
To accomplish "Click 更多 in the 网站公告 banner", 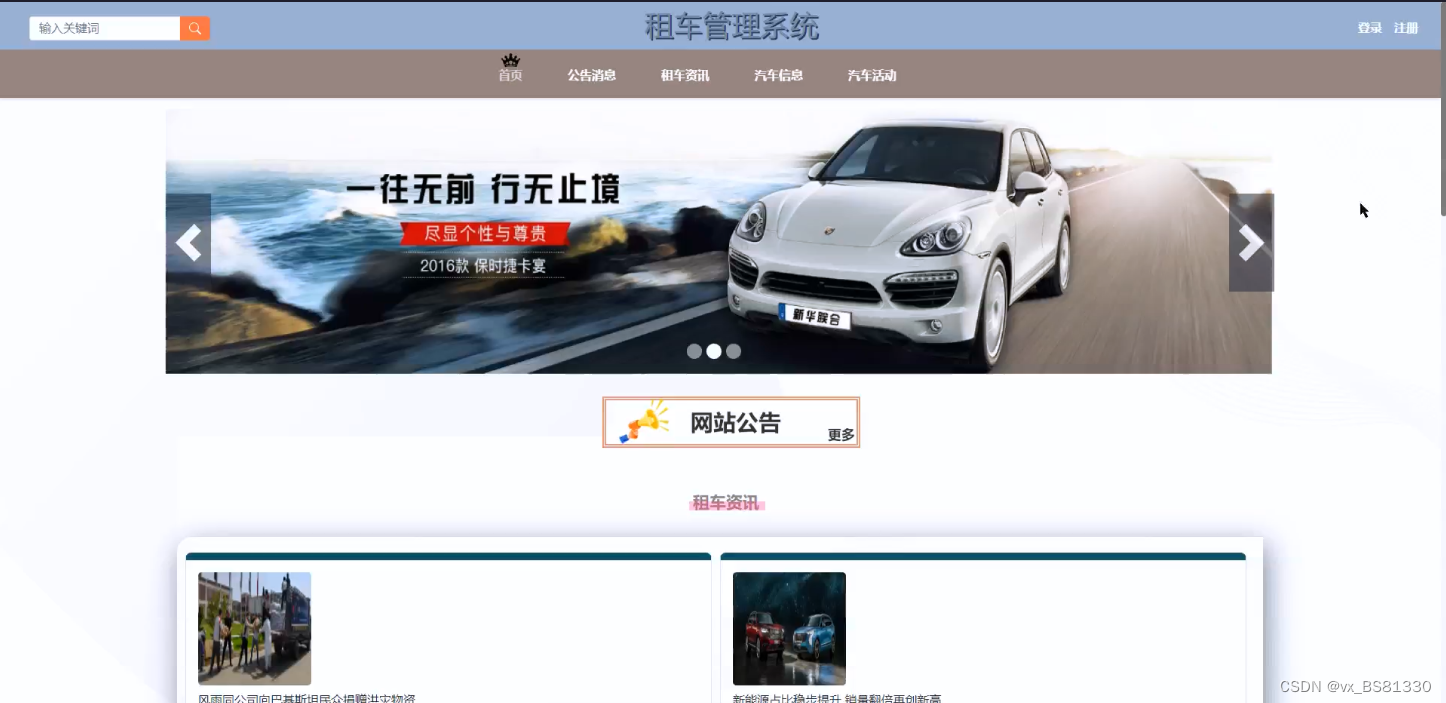I will coord(841,435).
